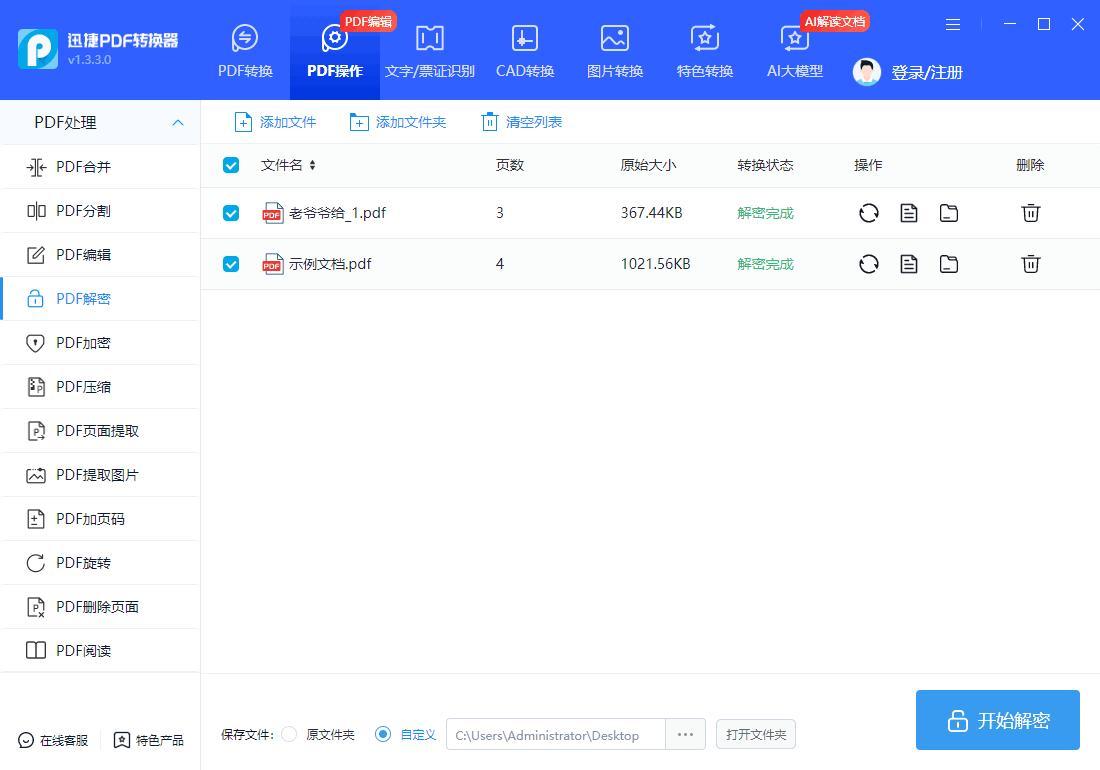Click the retry icon for 老爷爷给_1.pdf
The width and height of the screenshot is (1100, 770).
click(x=868, y=213)
